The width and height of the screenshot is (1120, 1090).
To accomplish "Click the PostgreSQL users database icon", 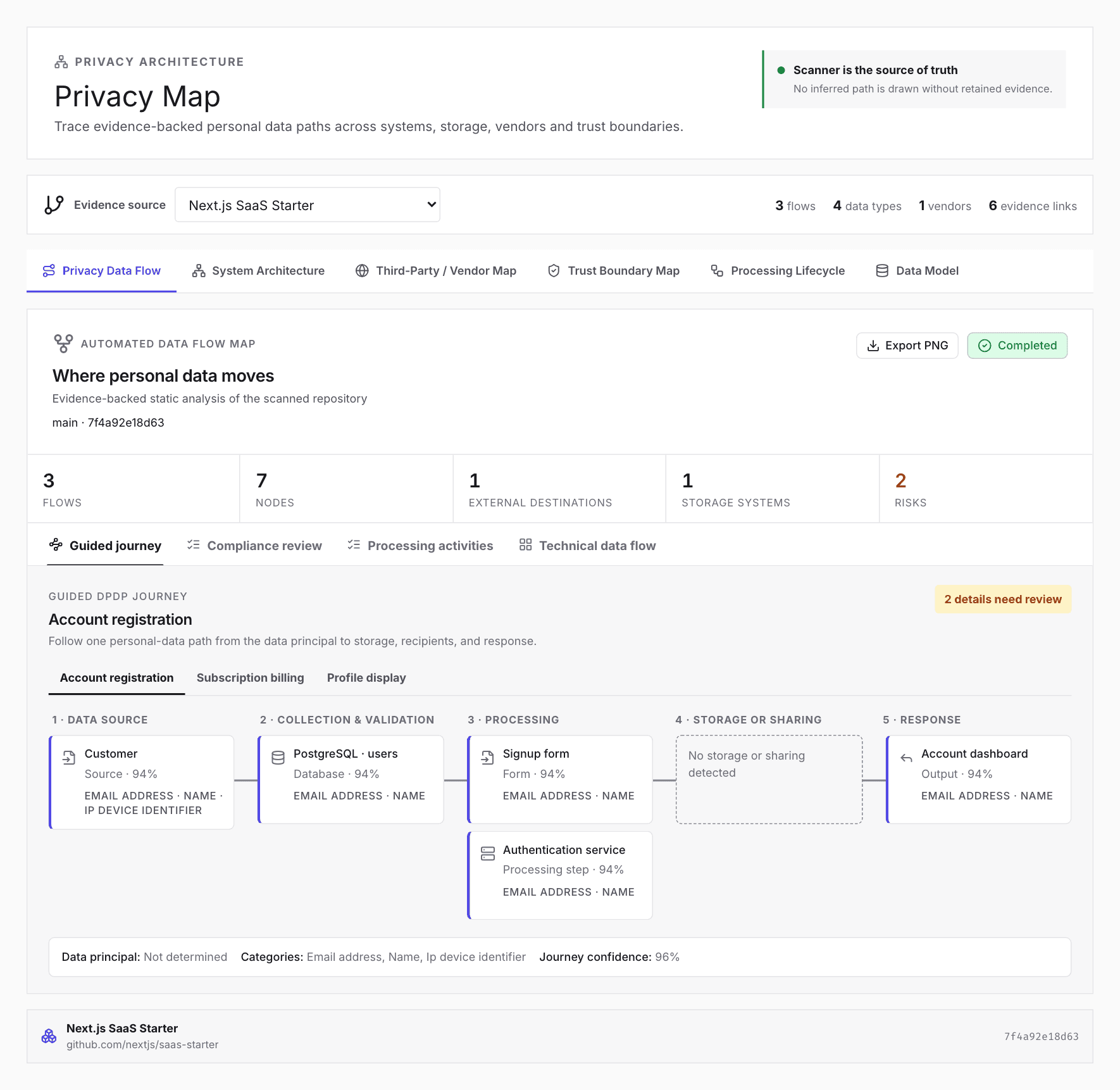I will tap(278, 758).
